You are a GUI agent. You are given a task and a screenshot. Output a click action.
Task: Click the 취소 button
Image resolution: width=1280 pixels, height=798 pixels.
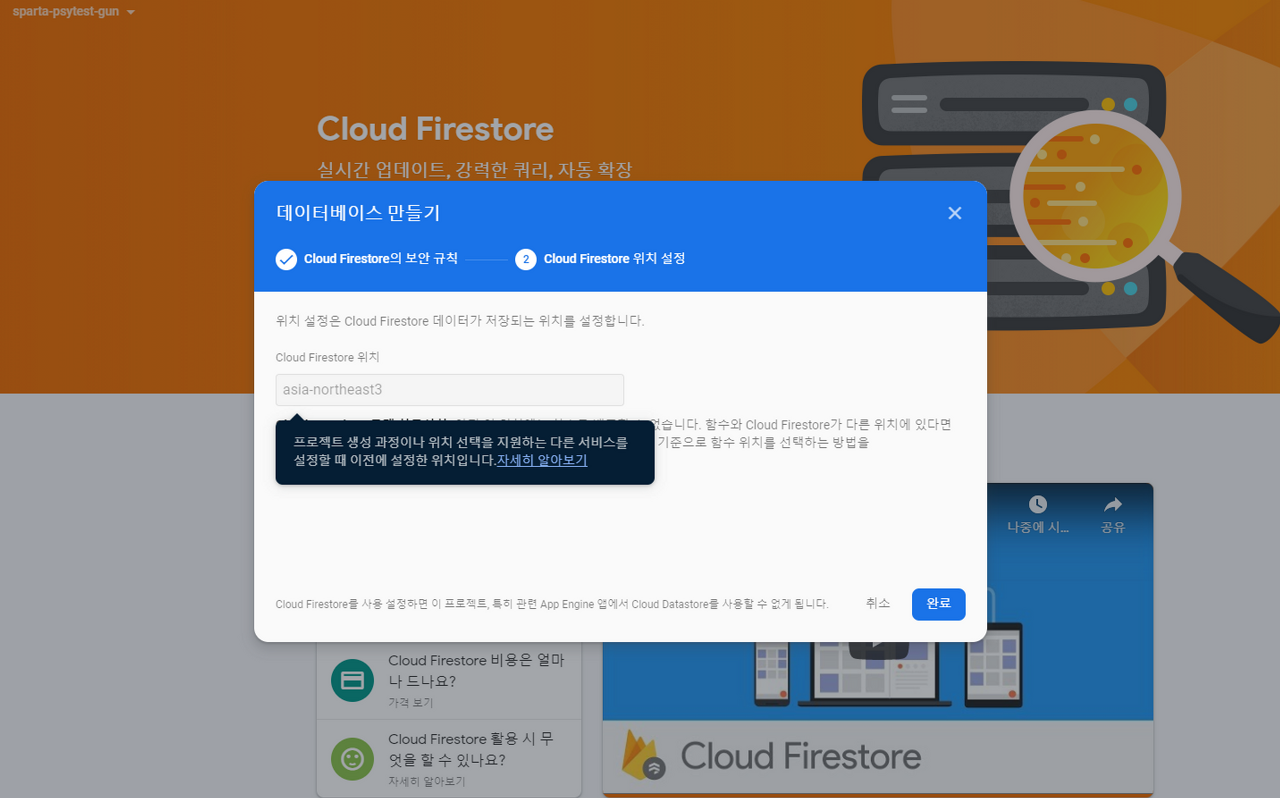point(878,604)
